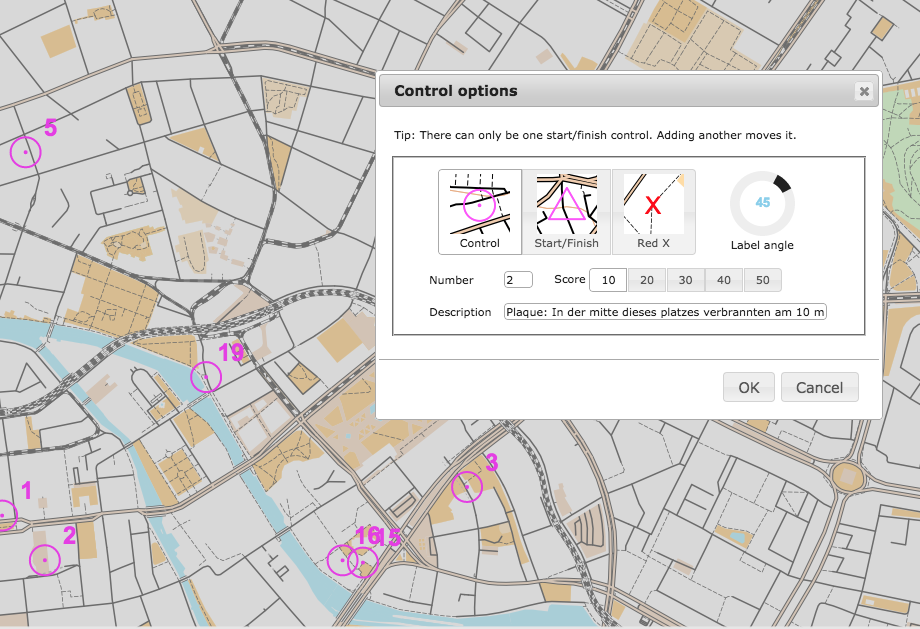The width and height of the screenshot is (920, 629).
Task: Set score to 30
Action: [x=685, y=280]
